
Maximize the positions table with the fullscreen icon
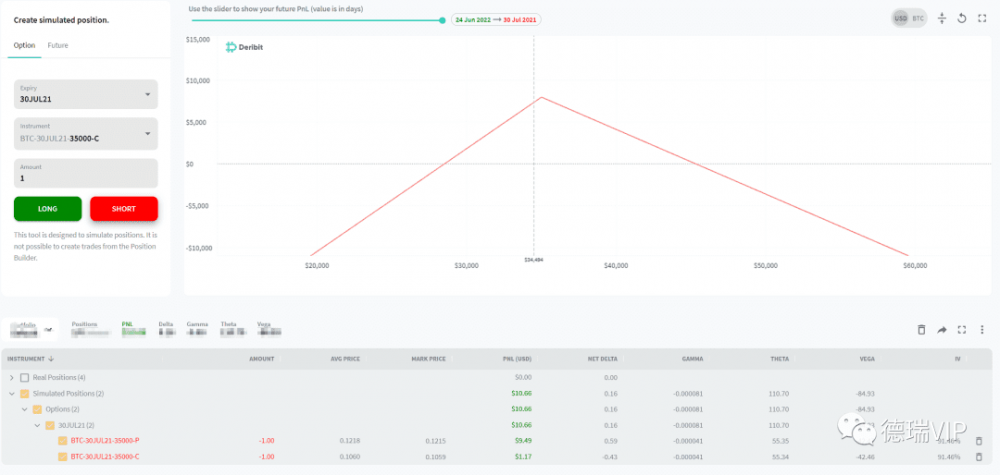pyautogui.click(x=962, y=329)
